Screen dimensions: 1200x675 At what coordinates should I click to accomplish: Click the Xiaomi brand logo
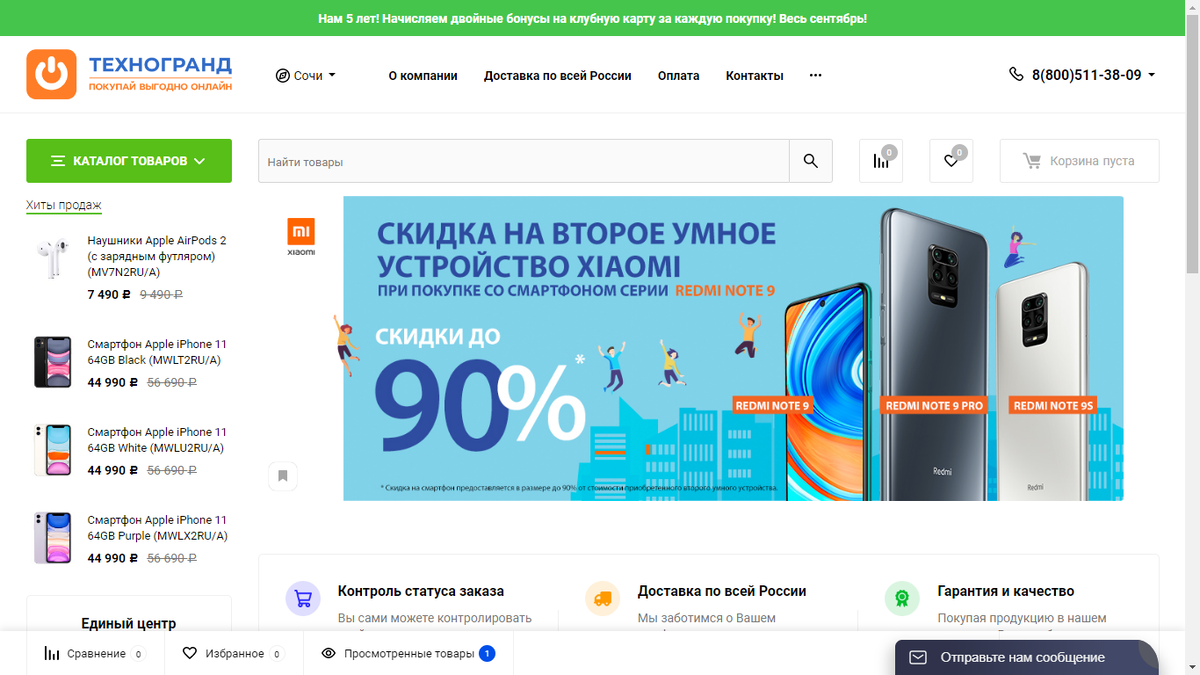pyautogui.click(x=301, y=237)
